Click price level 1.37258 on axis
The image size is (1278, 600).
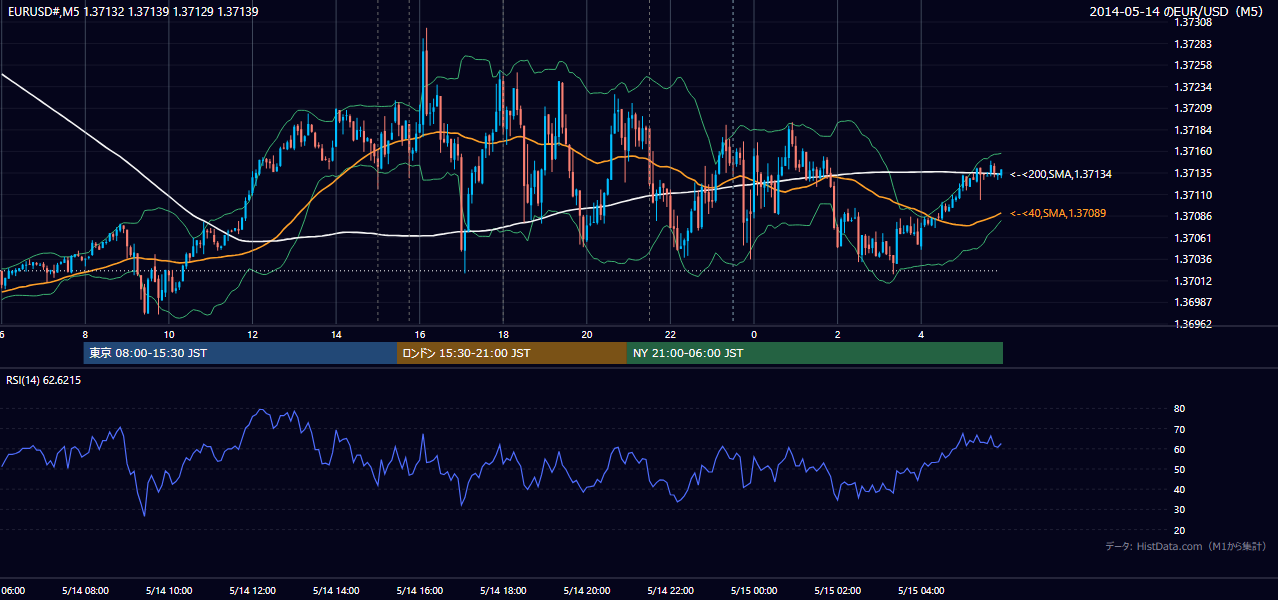click(1193, 65)
